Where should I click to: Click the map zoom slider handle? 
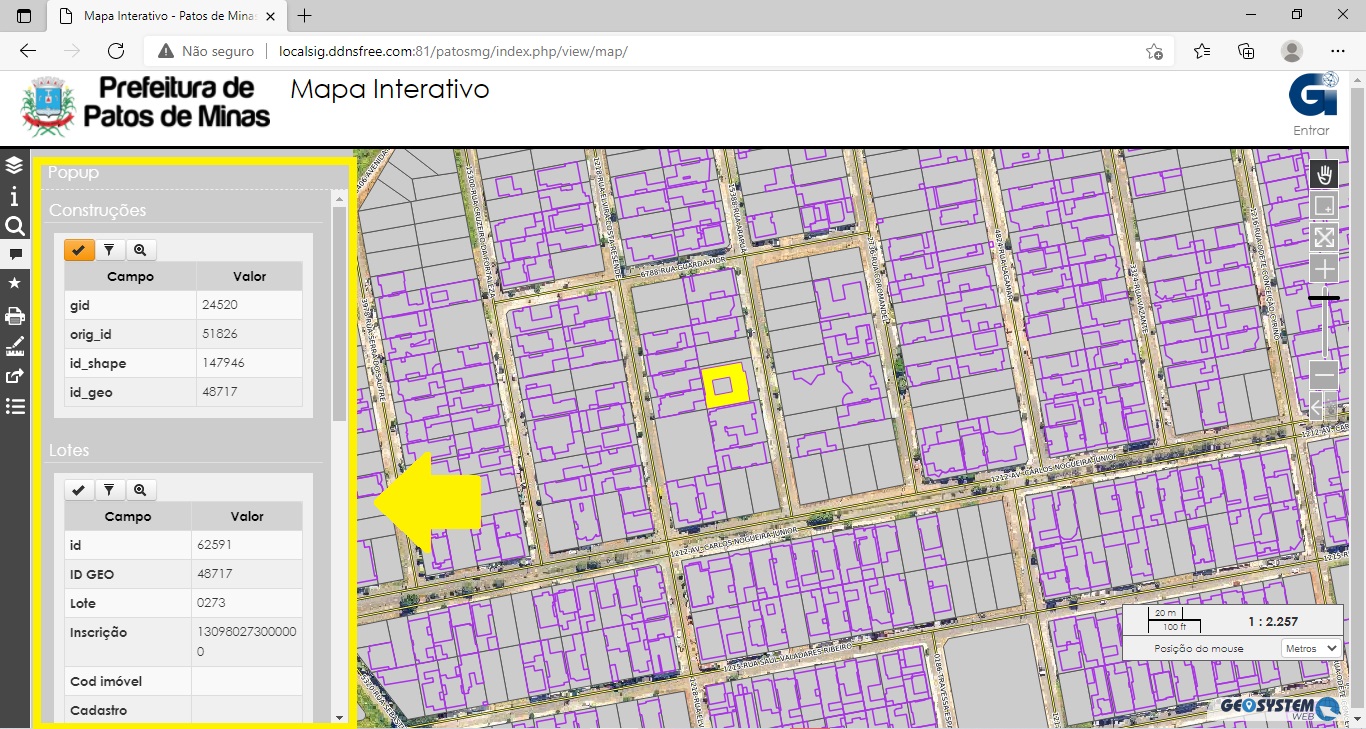pyautogui.click(x=1324, y=298)
